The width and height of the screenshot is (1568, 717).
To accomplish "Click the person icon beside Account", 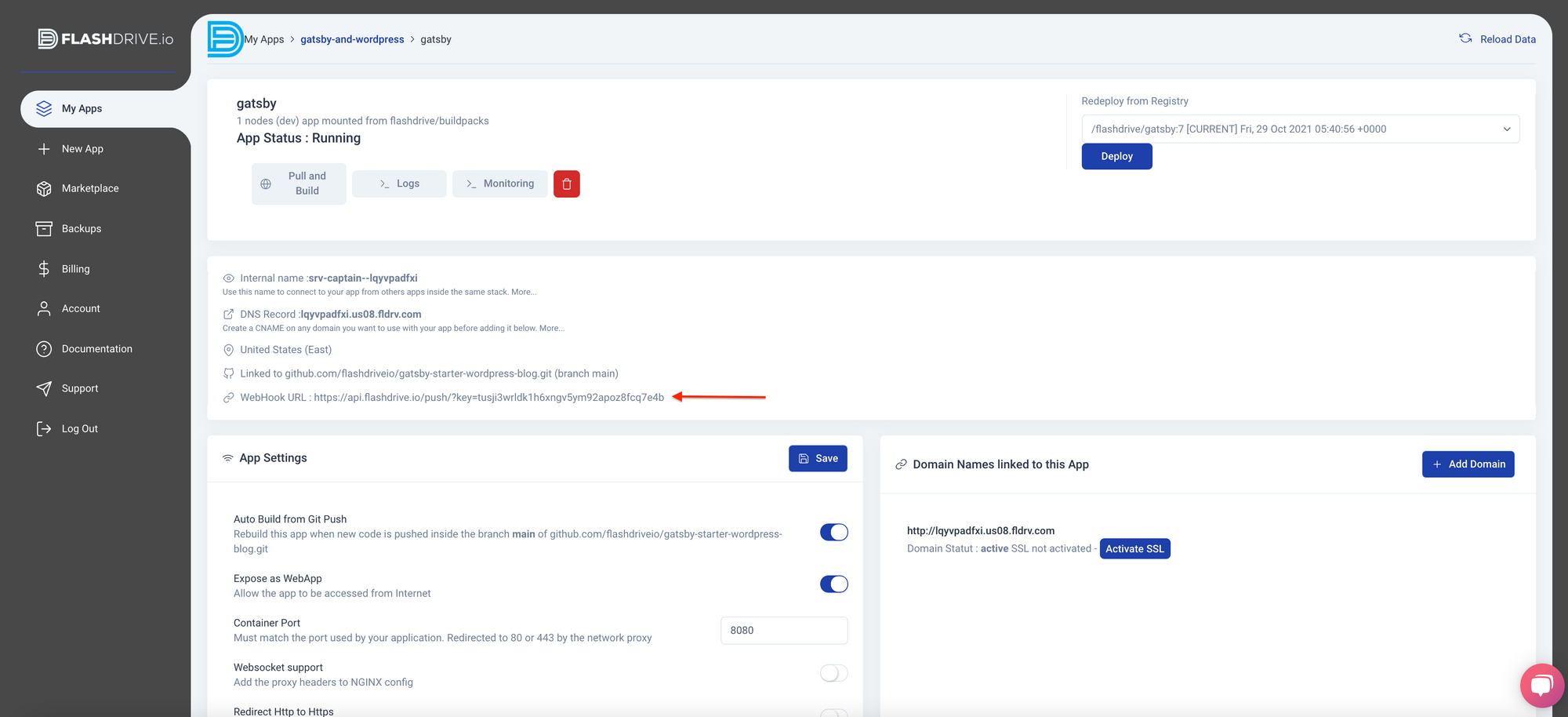I will pyautogui.click(x=44, y=309).
